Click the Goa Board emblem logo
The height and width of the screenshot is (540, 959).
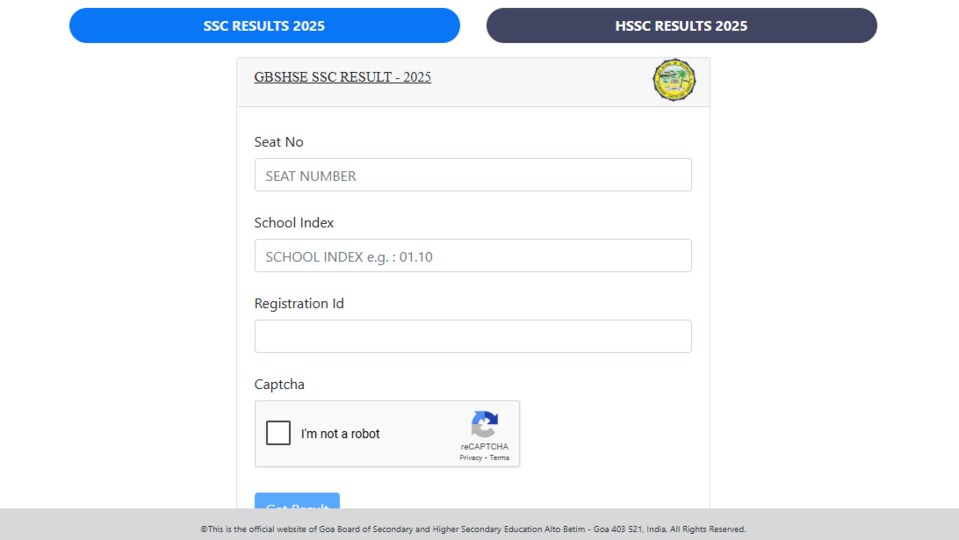click(674, 80)
